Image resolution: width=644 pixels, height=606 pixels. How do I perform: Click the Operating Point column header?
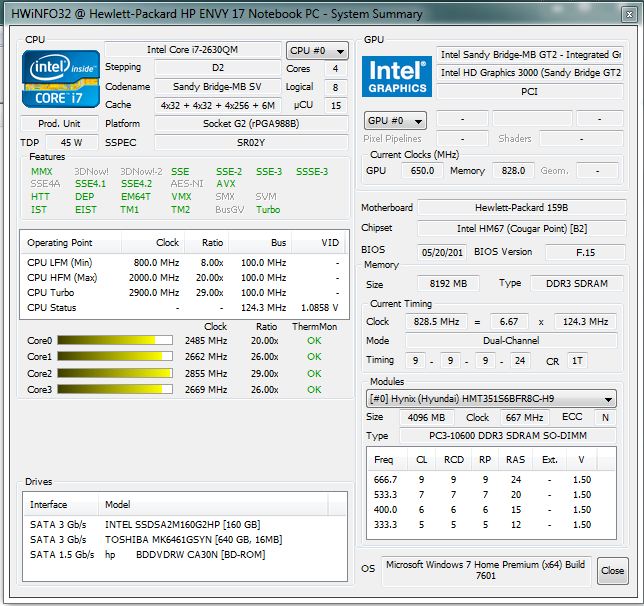tap(71, 242)
